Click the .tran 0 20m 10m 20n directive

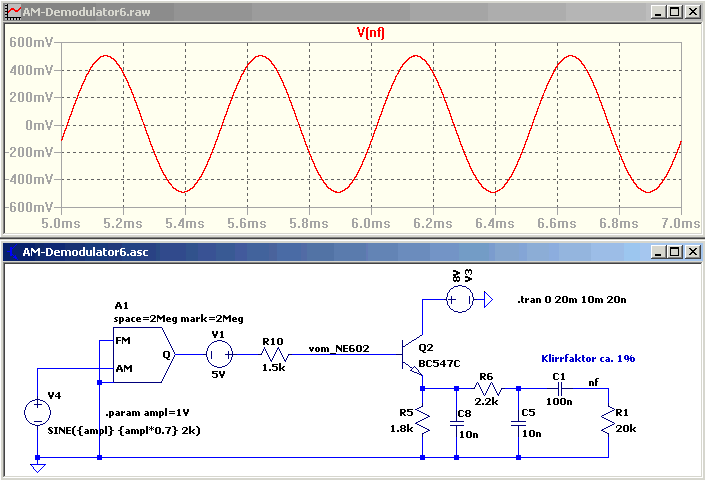tap(571, 300)
